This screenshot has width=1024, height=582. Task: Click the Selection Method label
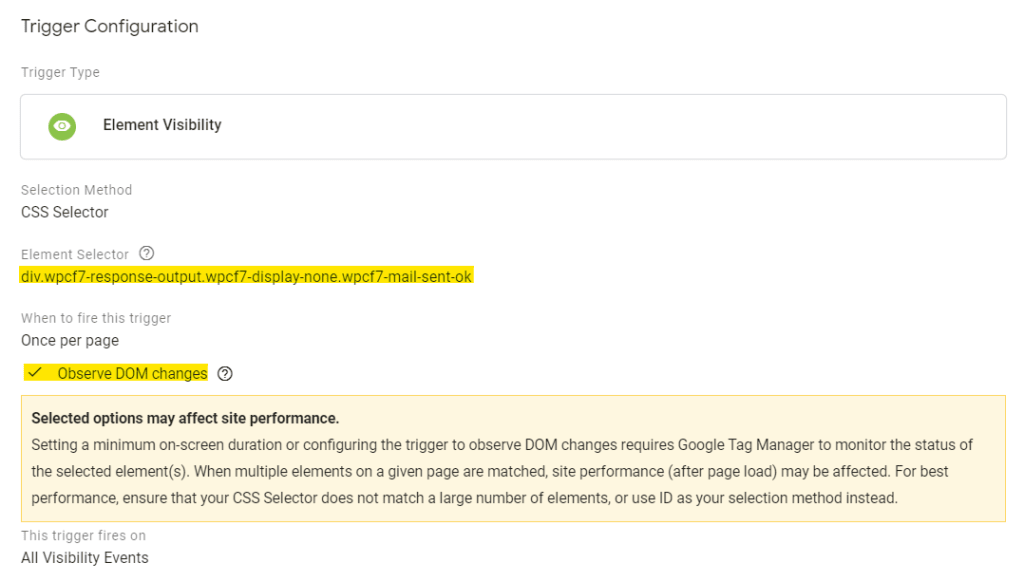coord(76,190)
